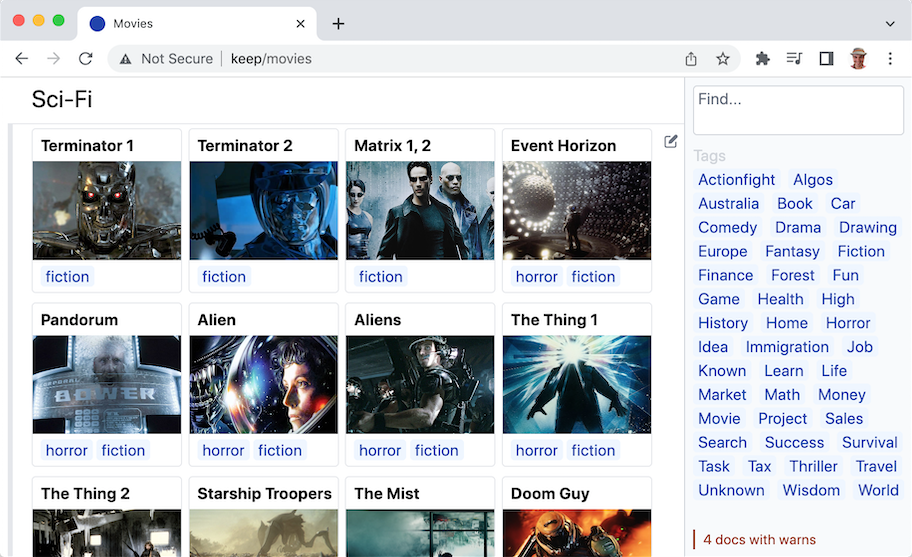Click fiction tag on Terminator 2
This screenshot has width=912, height=557.
[224, 277]
